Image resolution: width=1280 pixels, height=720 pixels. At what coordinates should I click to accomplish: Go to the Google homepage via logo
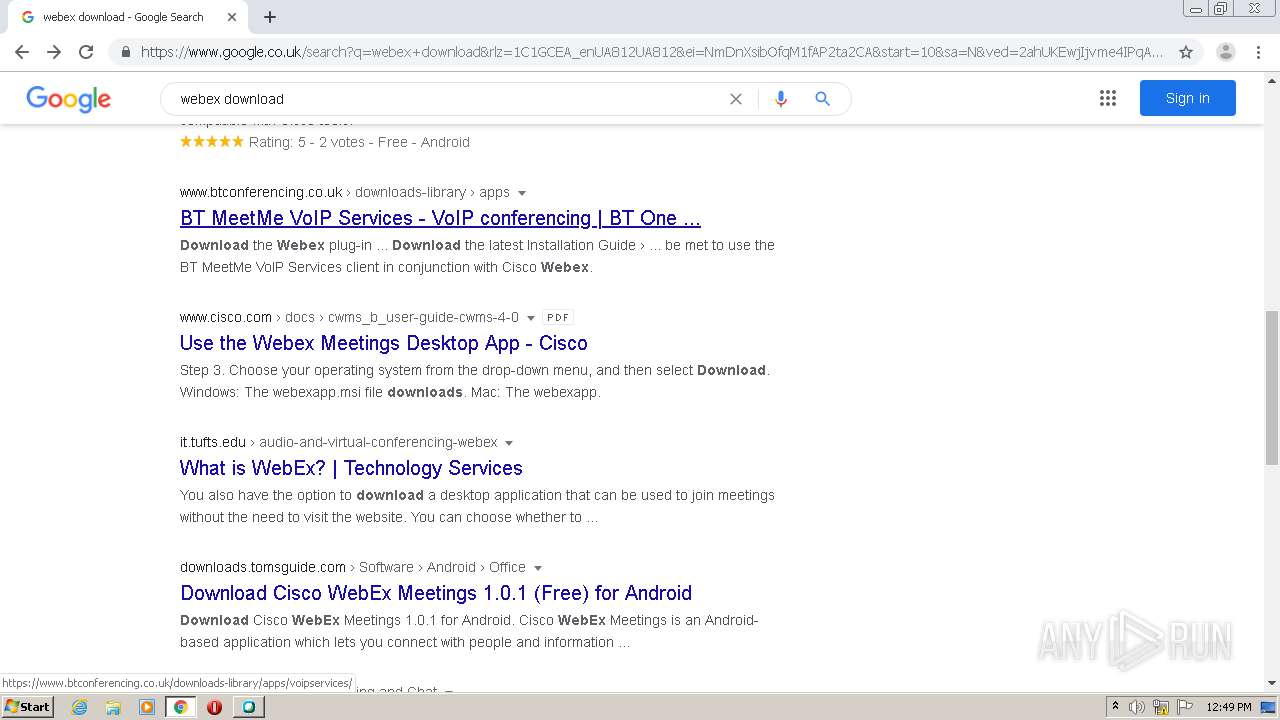68,98
